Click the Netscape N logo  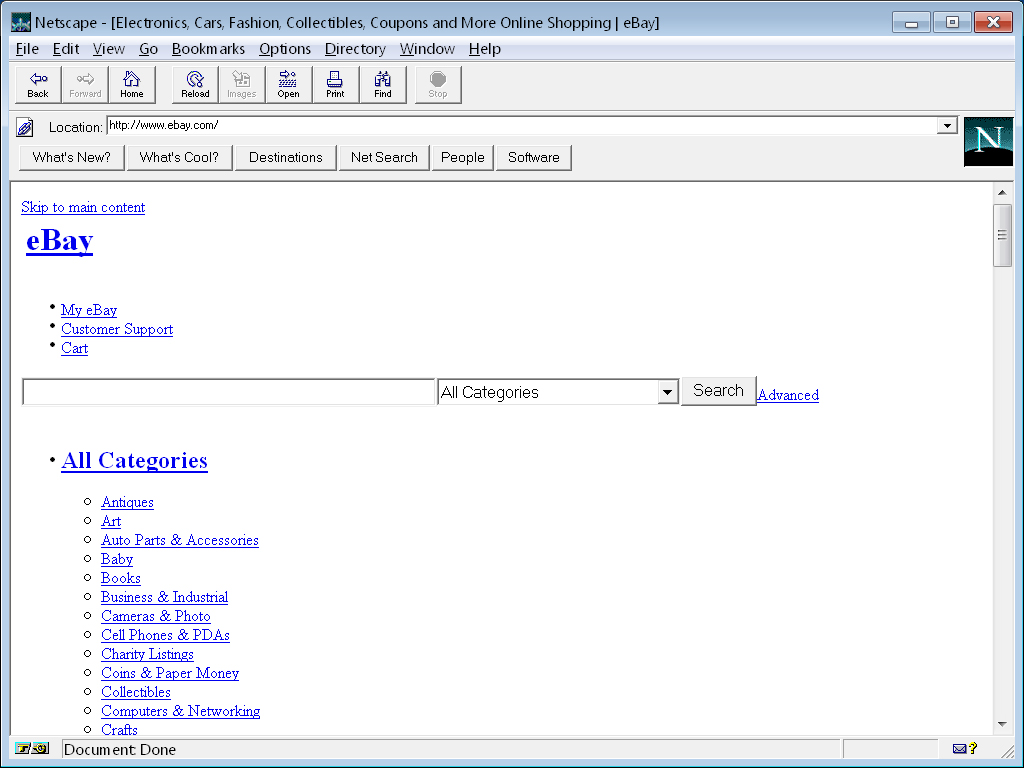click(988, 141)
